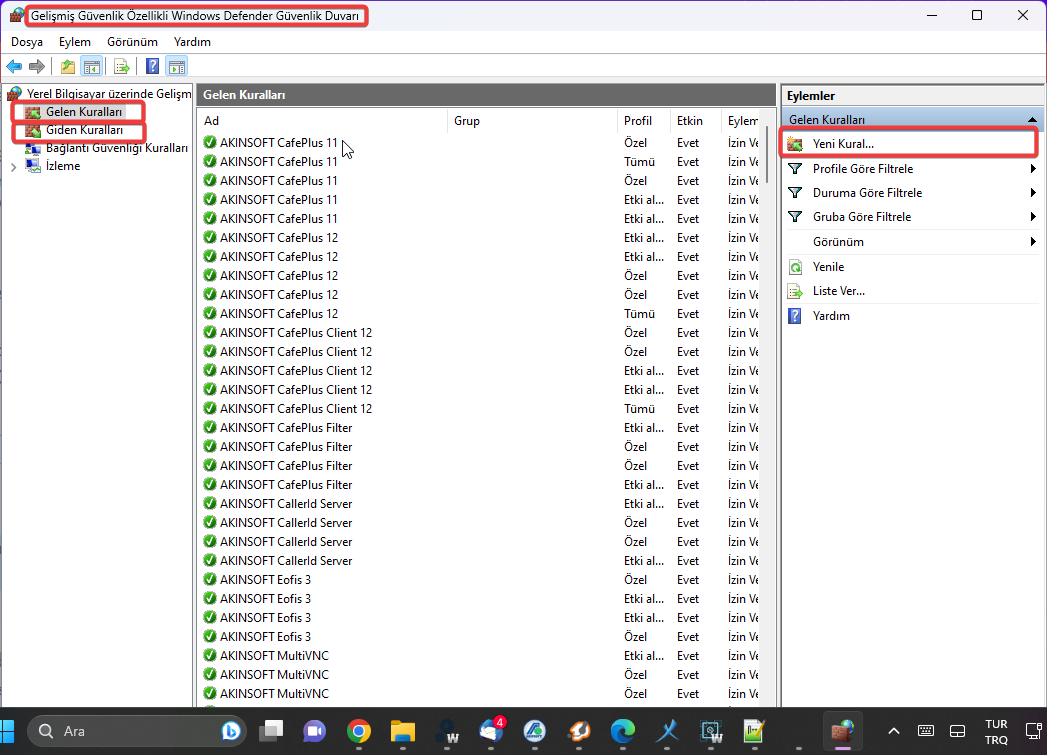The height and width of the screenshot is (755, 1047).
Task: Click check icon of CafePlus 12 Tümü rule
Action: coord(210,313)
